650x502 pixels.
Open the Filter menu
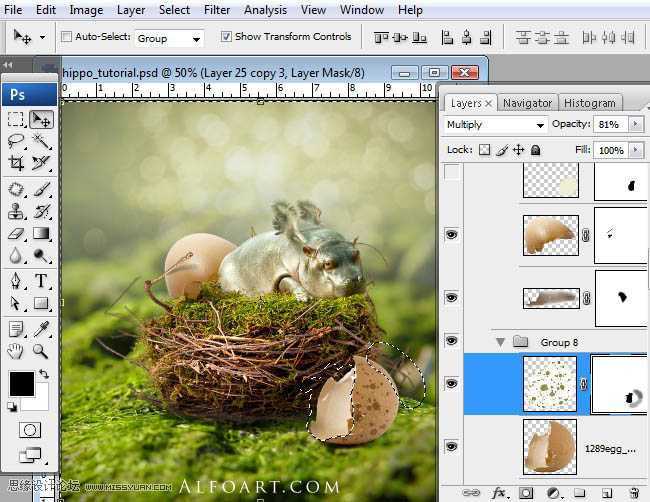(x=217, y=10)
